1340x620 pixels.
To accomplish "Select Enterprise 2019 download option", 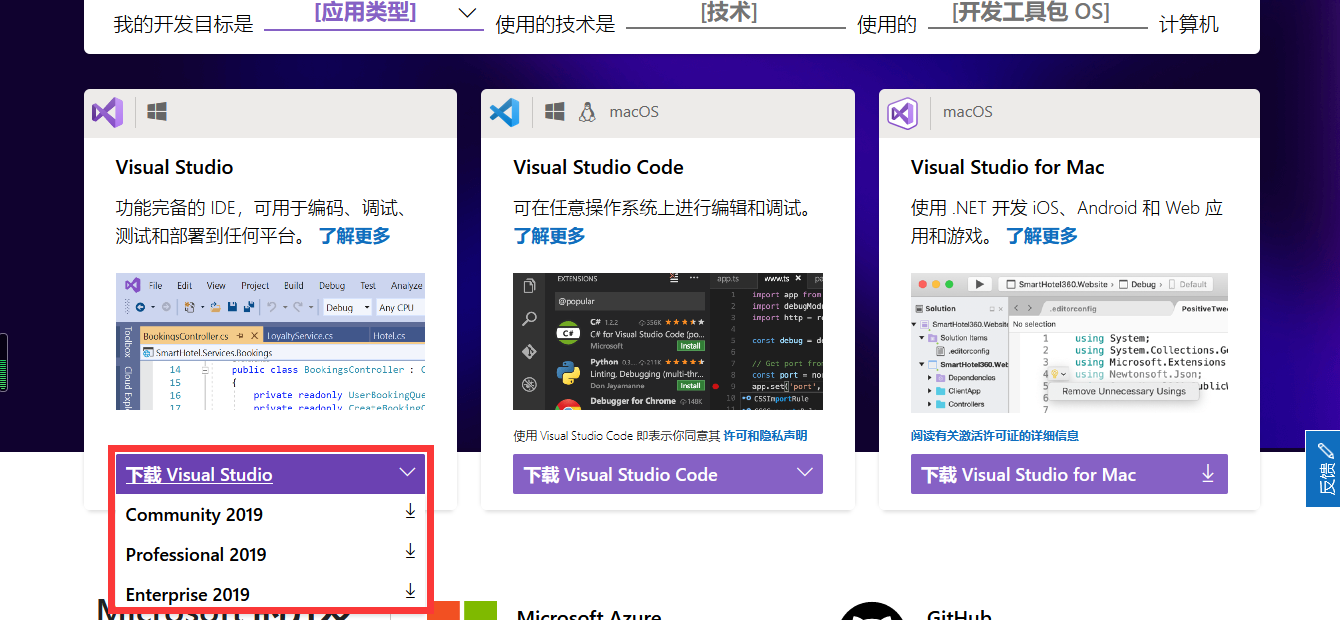I will (271, 594).
